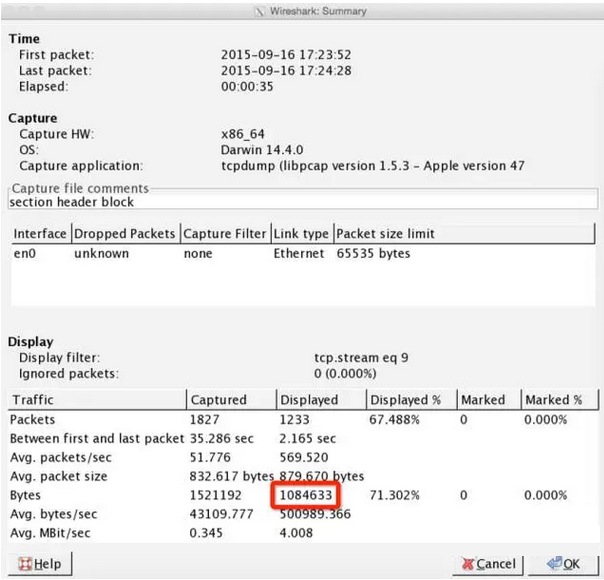Select the Packets row in the traffic table
Viewport: 604px width, 580px height.
tap(34, 419)
